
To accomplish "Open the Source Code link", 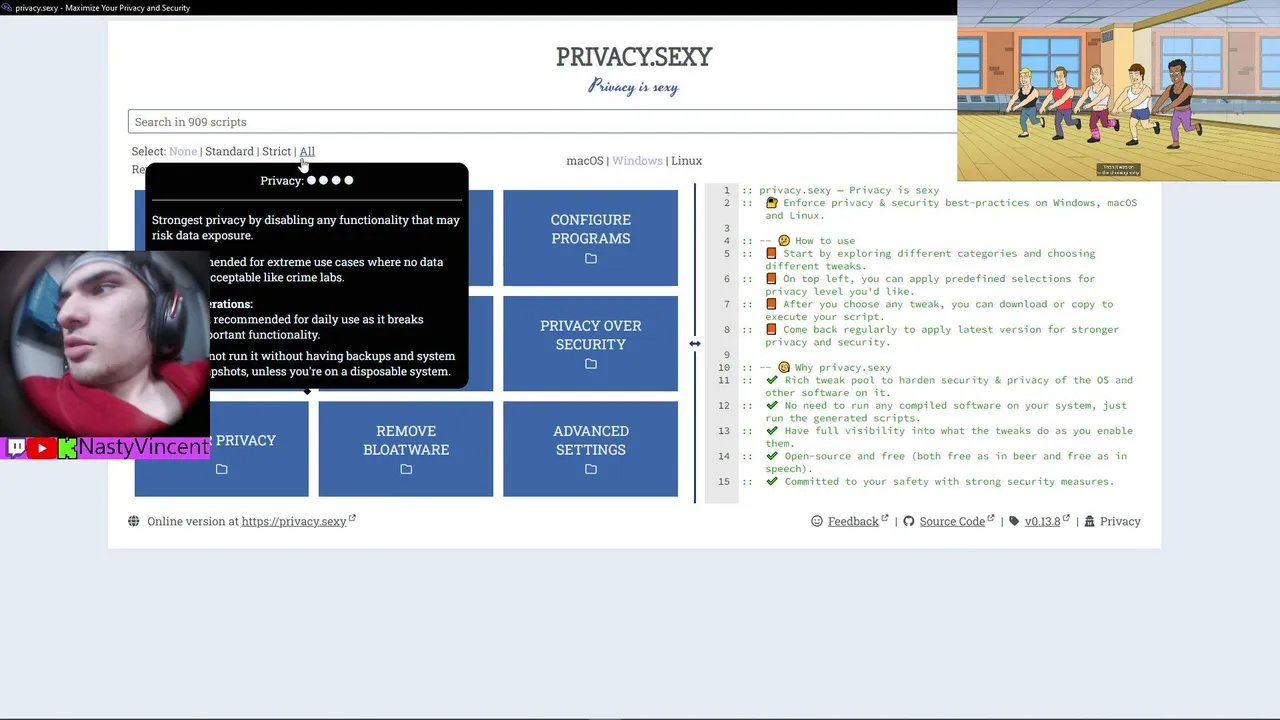I will (952, 521).
